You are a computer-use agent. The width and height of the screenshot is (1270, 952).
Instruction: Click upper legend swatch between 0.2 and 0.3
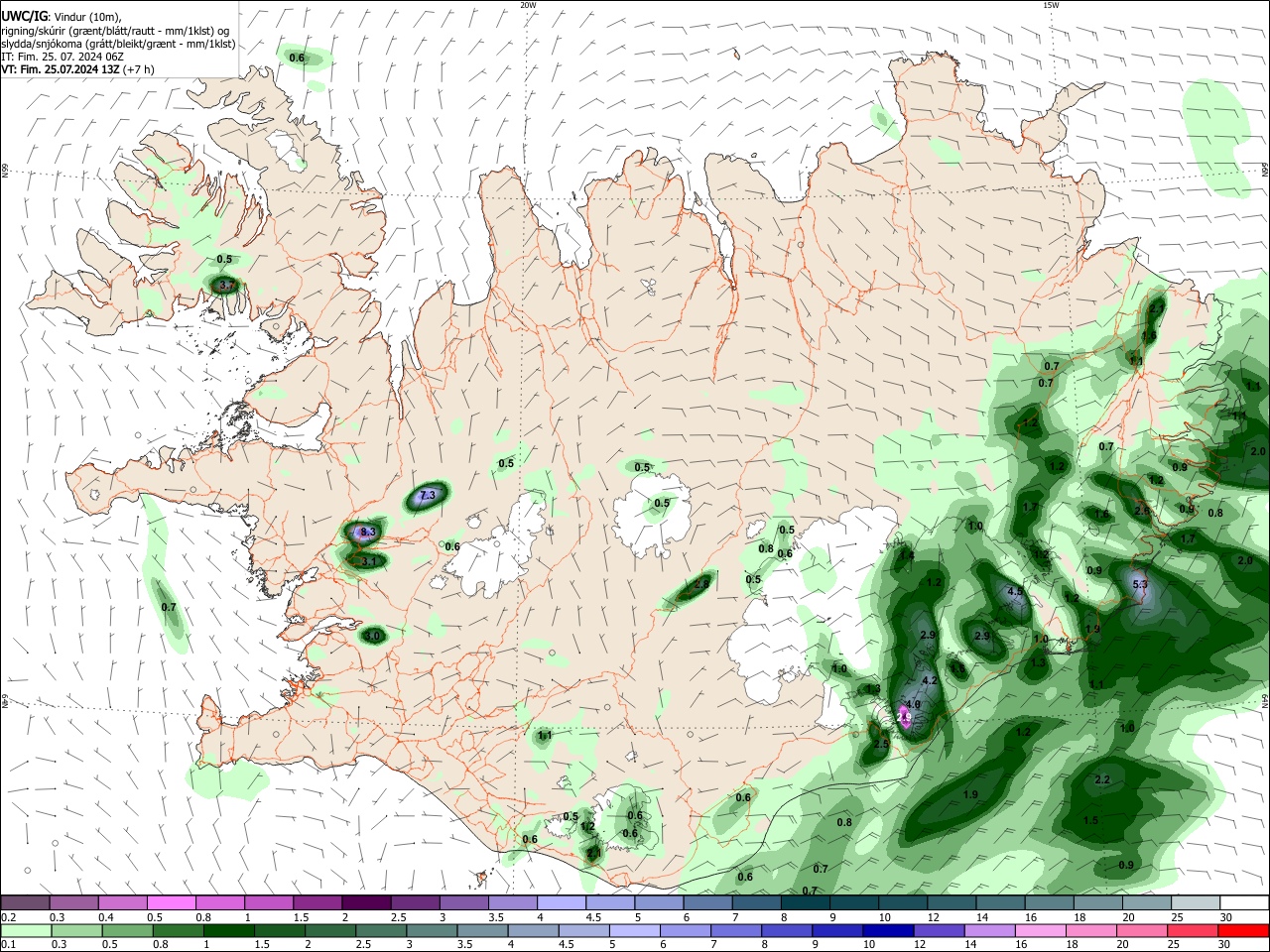[25, 903]
